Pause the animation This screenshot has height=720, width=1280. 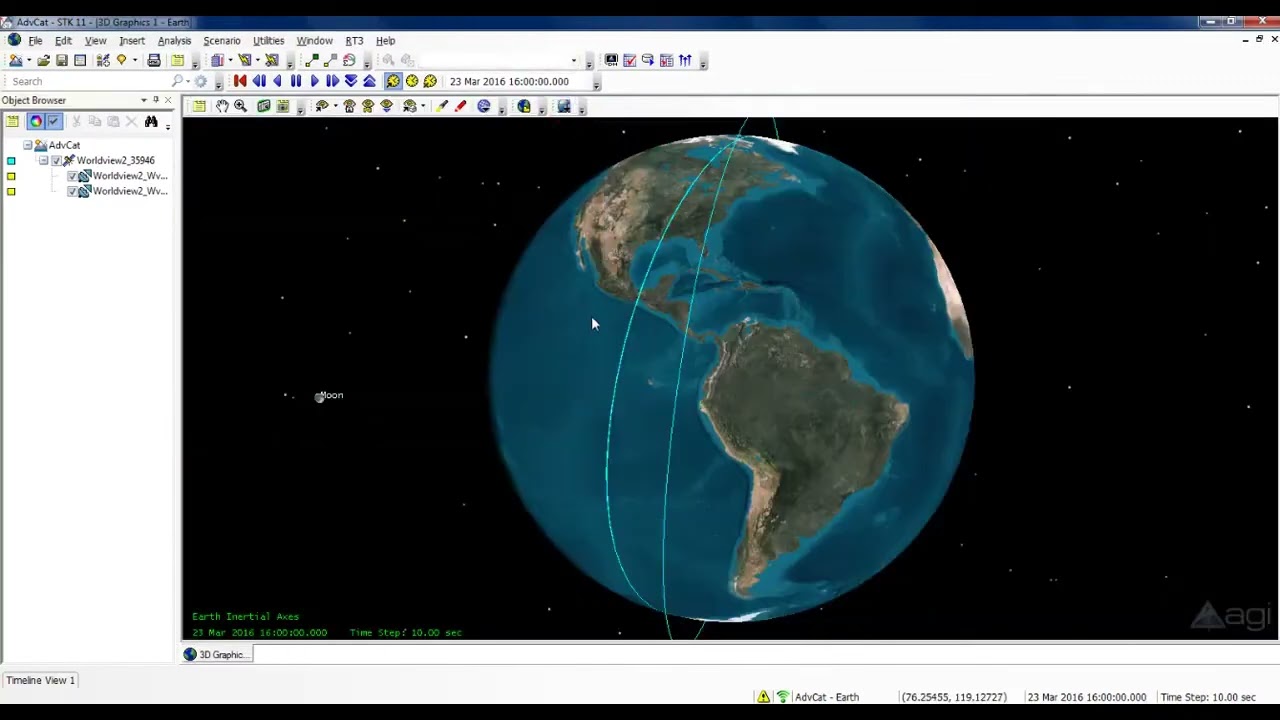(296, 81)
